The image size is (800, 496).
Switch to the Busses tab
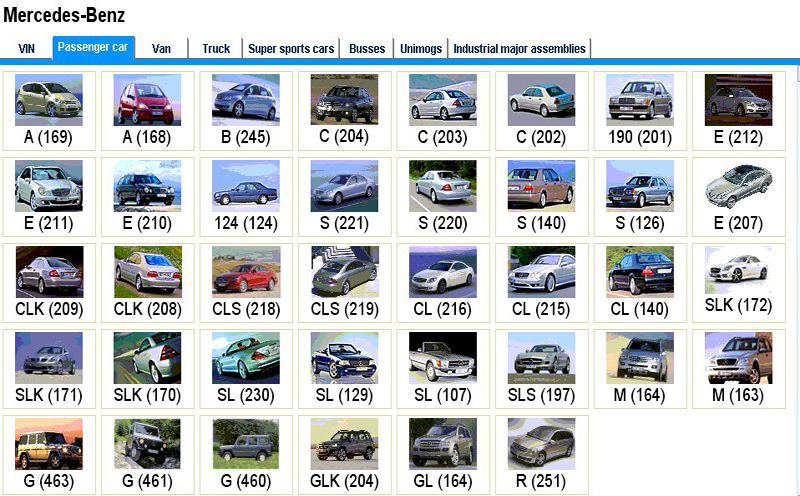tap(367, 48)
